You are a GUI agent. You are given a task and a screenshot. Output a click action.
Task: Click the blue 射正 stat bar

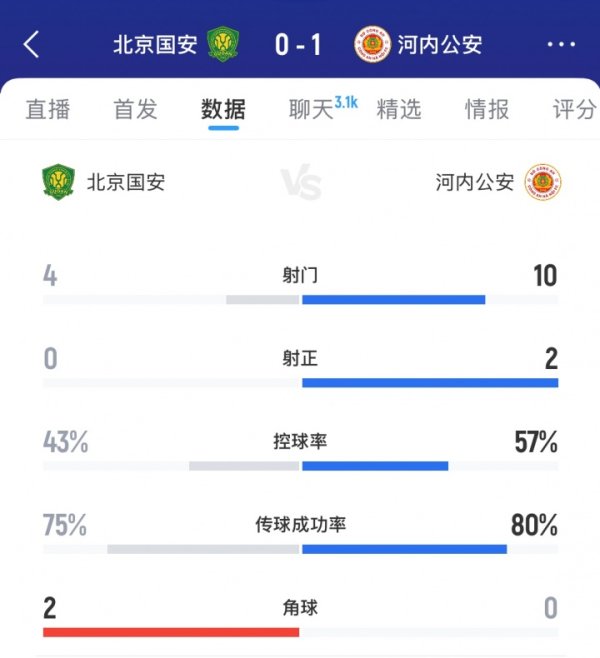430,382
